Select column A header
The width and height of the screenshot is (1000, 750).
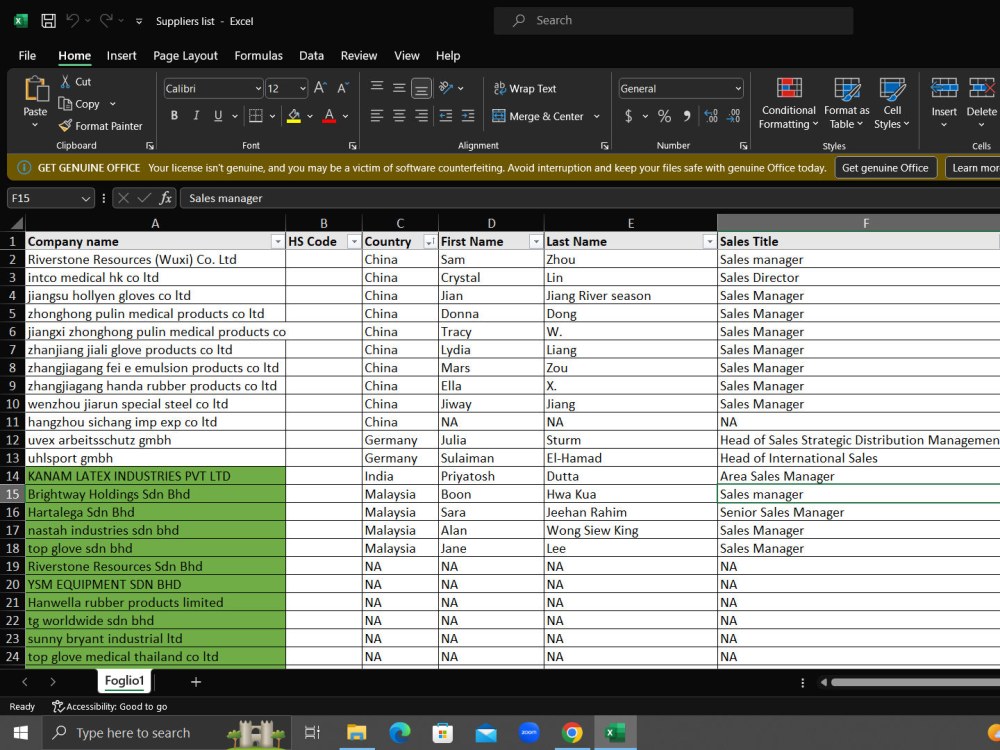[x=155, y=223]
